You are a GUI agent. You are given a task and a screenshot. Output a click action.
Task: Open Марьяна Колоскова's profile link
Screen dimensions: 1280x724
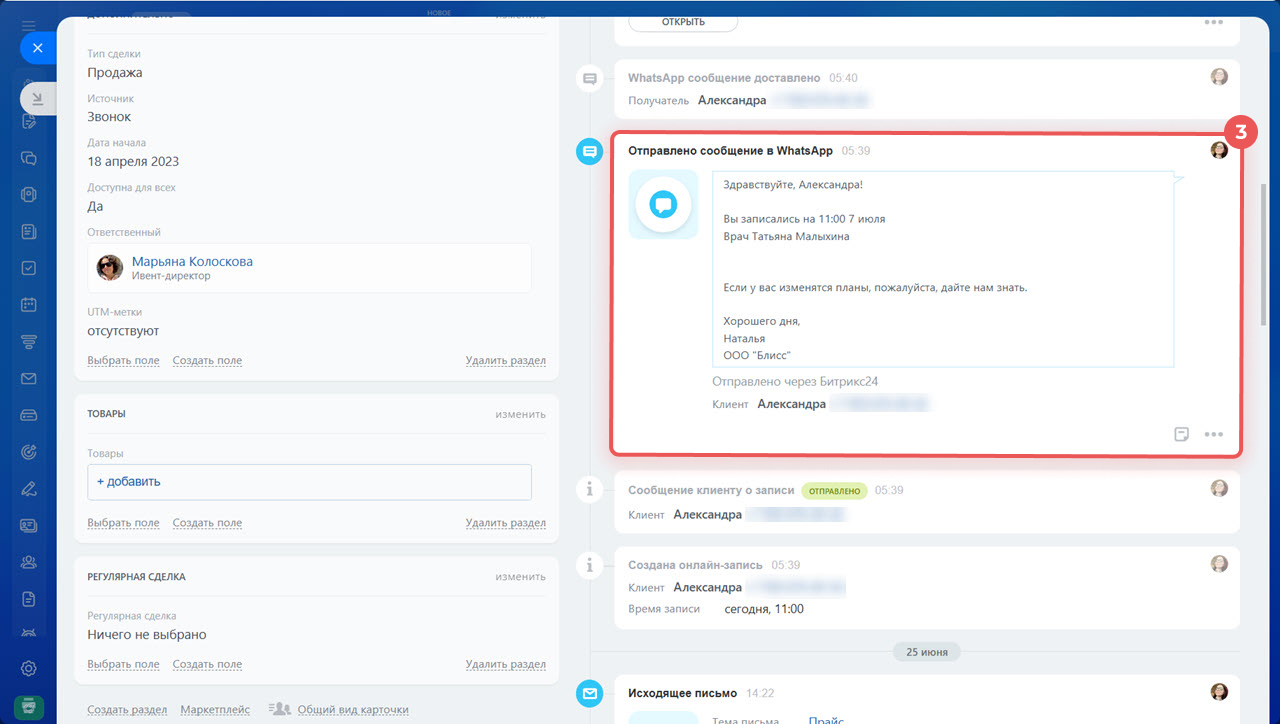192,261
